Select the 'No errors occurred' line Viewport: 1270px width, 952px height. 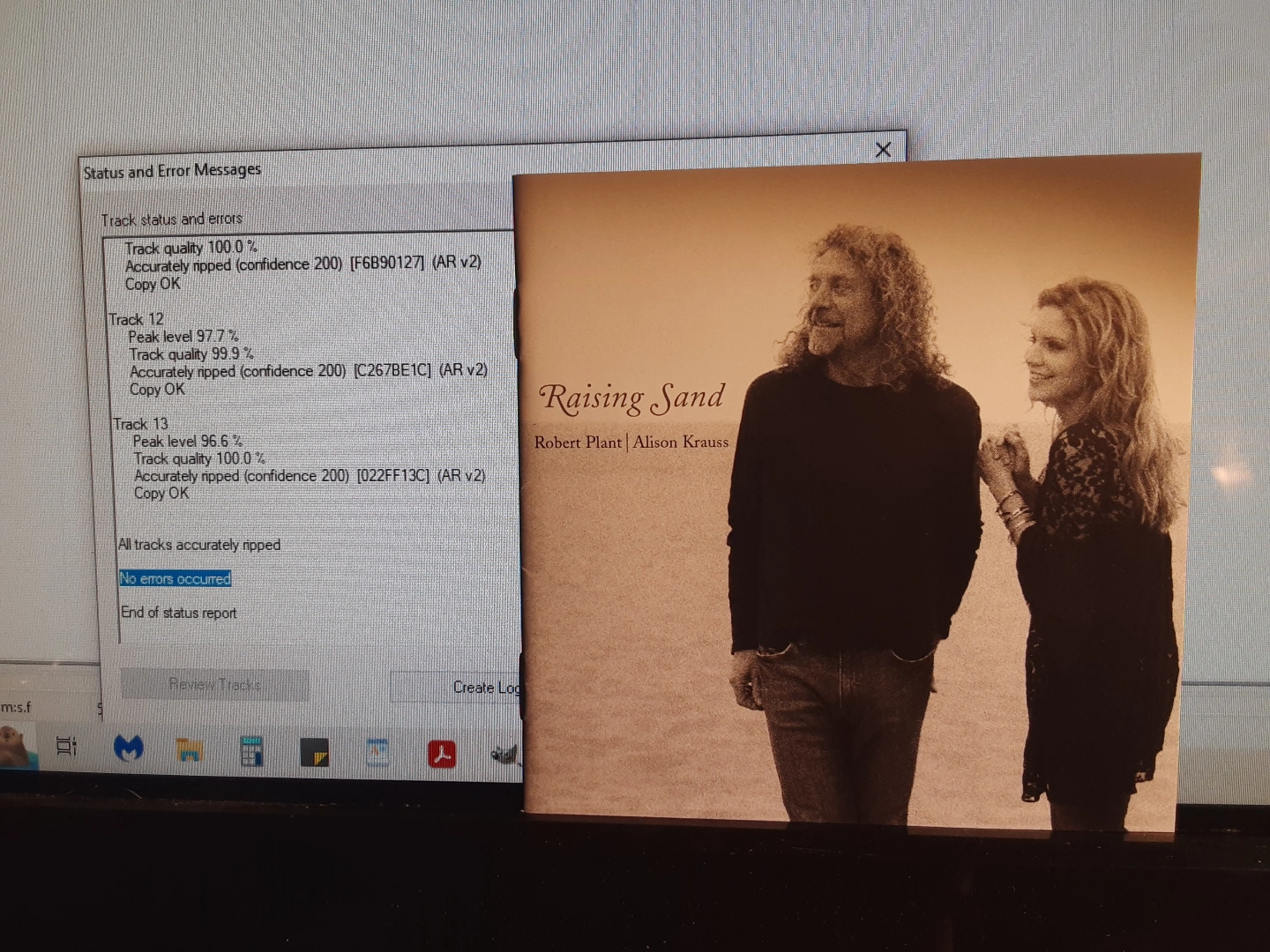click(x=176, y=578)
